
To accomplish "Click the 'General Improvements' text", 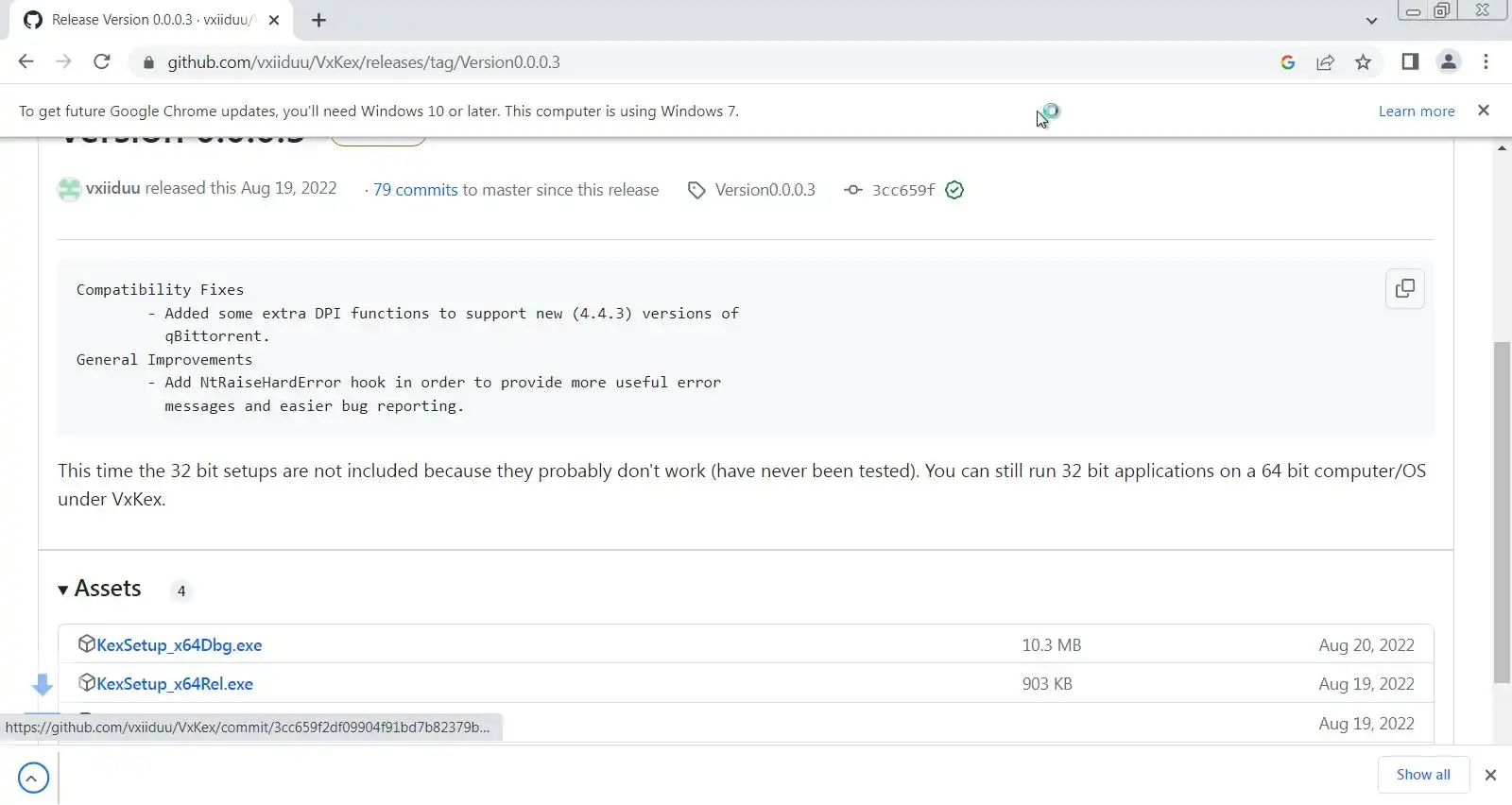I will [x=164, y=360].
